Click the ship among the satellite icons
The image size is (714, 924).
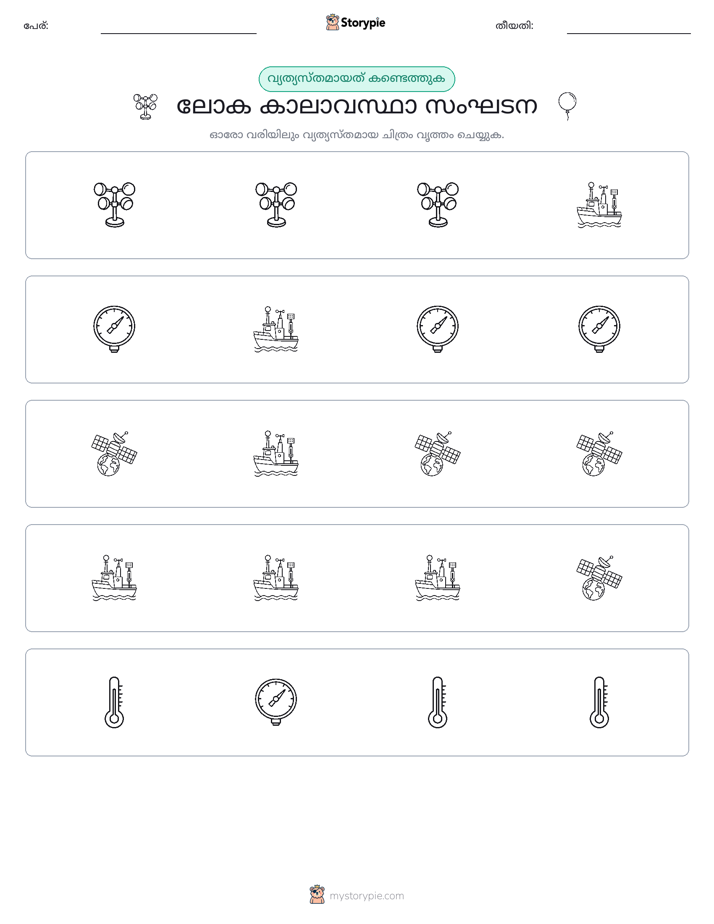click(x=276, y=454)
